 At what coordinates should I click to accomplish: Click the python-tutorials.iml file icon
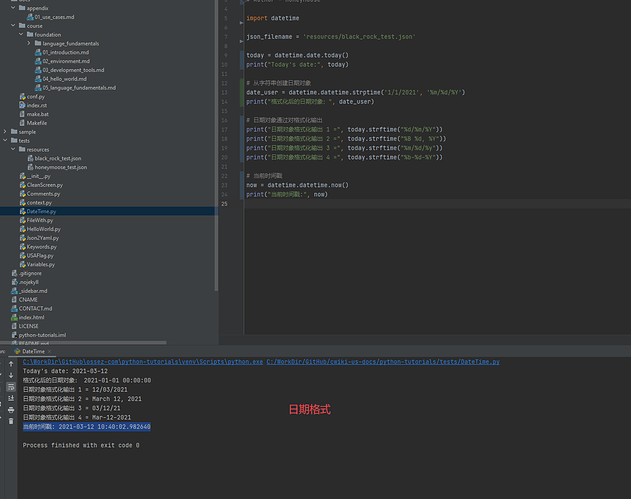coord(14,335)
